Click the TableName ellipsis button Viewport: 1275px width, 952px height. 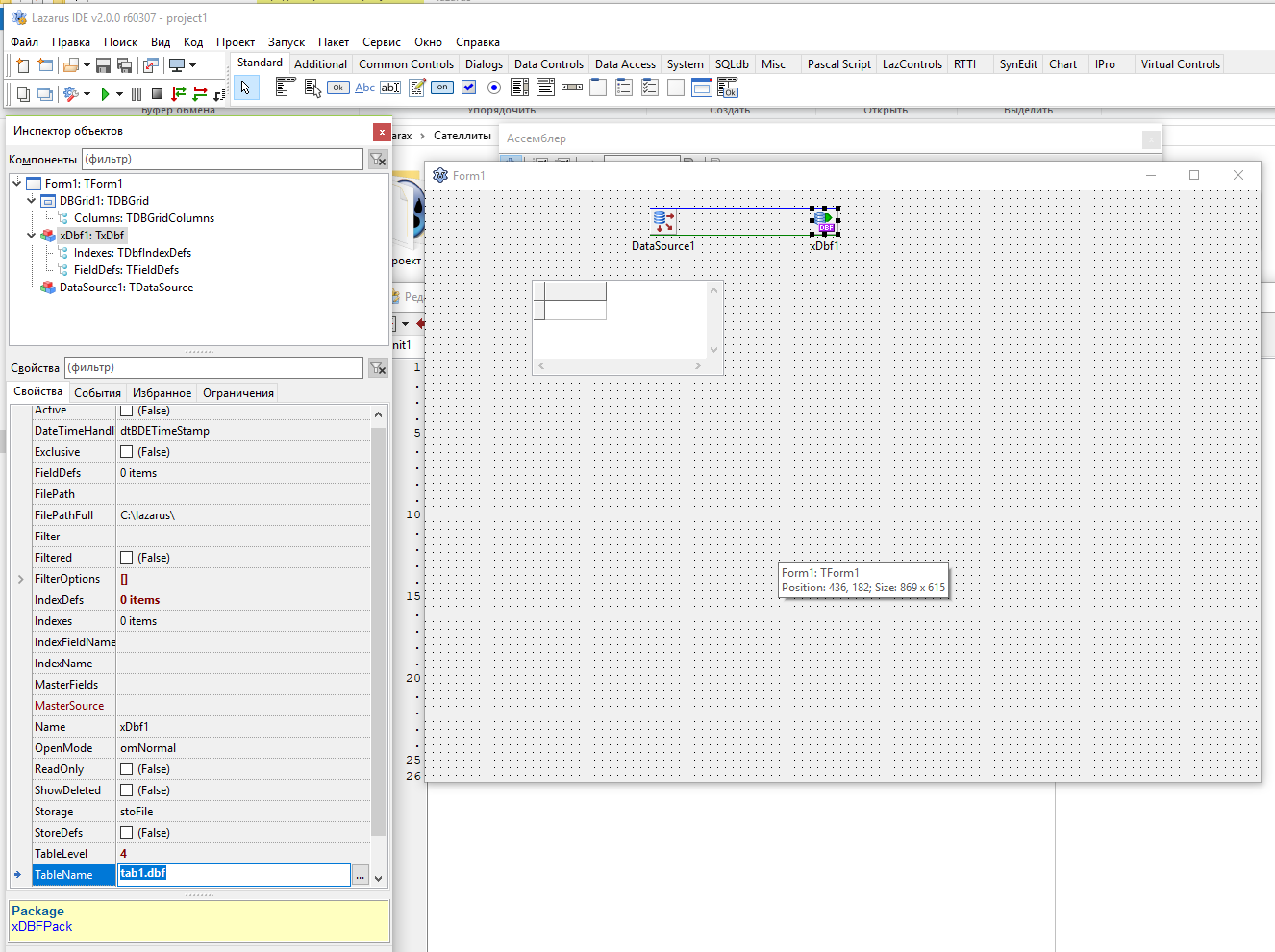coord(360,875)
